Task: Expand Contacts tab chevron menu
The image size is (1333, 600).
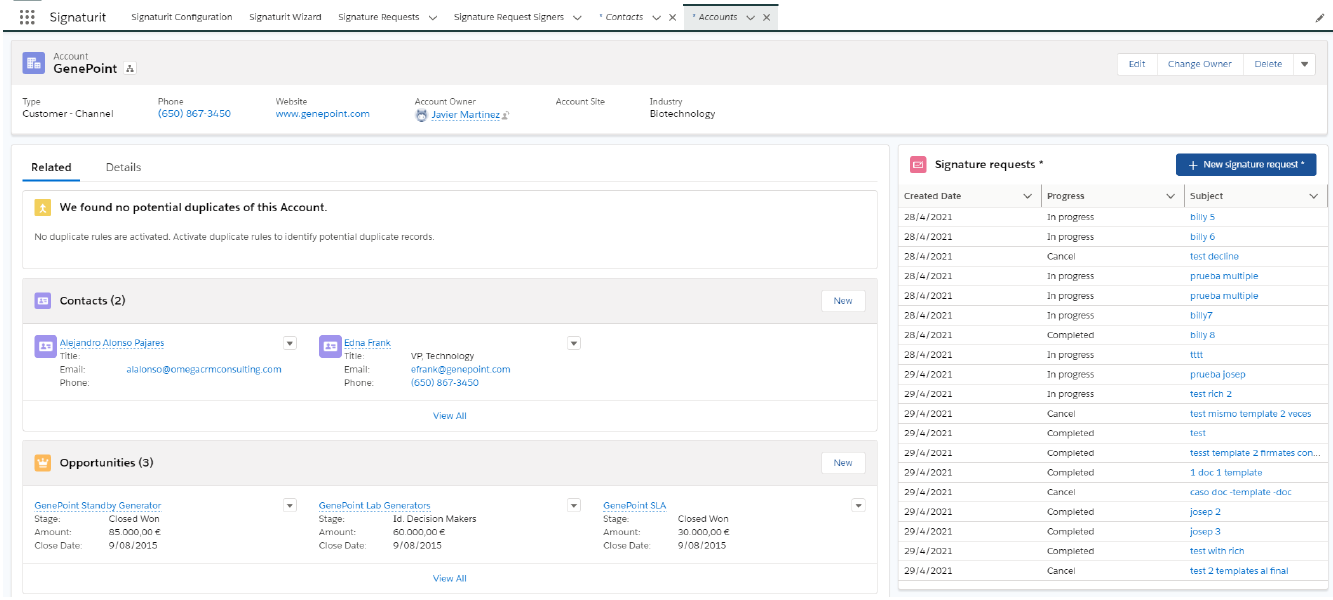Action: click(655, 18)
